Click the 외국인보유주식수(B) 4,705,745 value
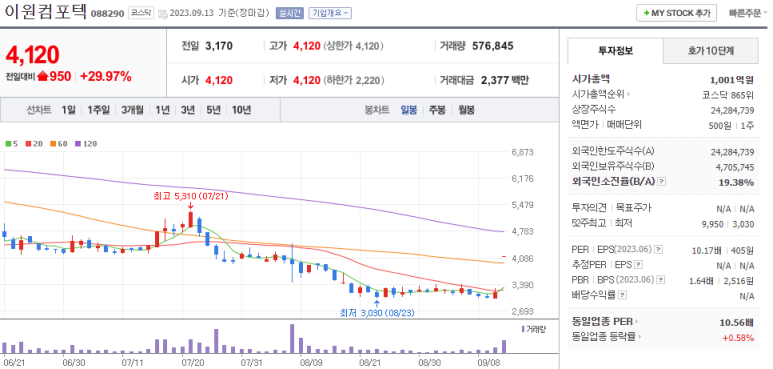773x369 pixels. coord(735,167)
